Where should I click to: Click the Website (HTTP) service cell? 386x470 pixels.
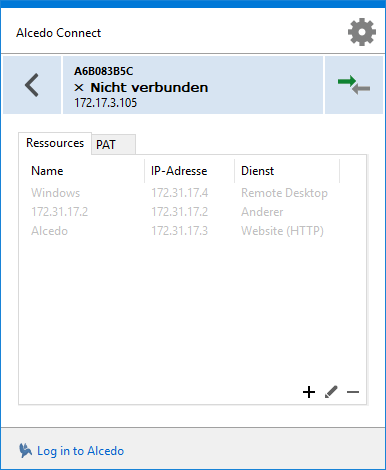282,231
